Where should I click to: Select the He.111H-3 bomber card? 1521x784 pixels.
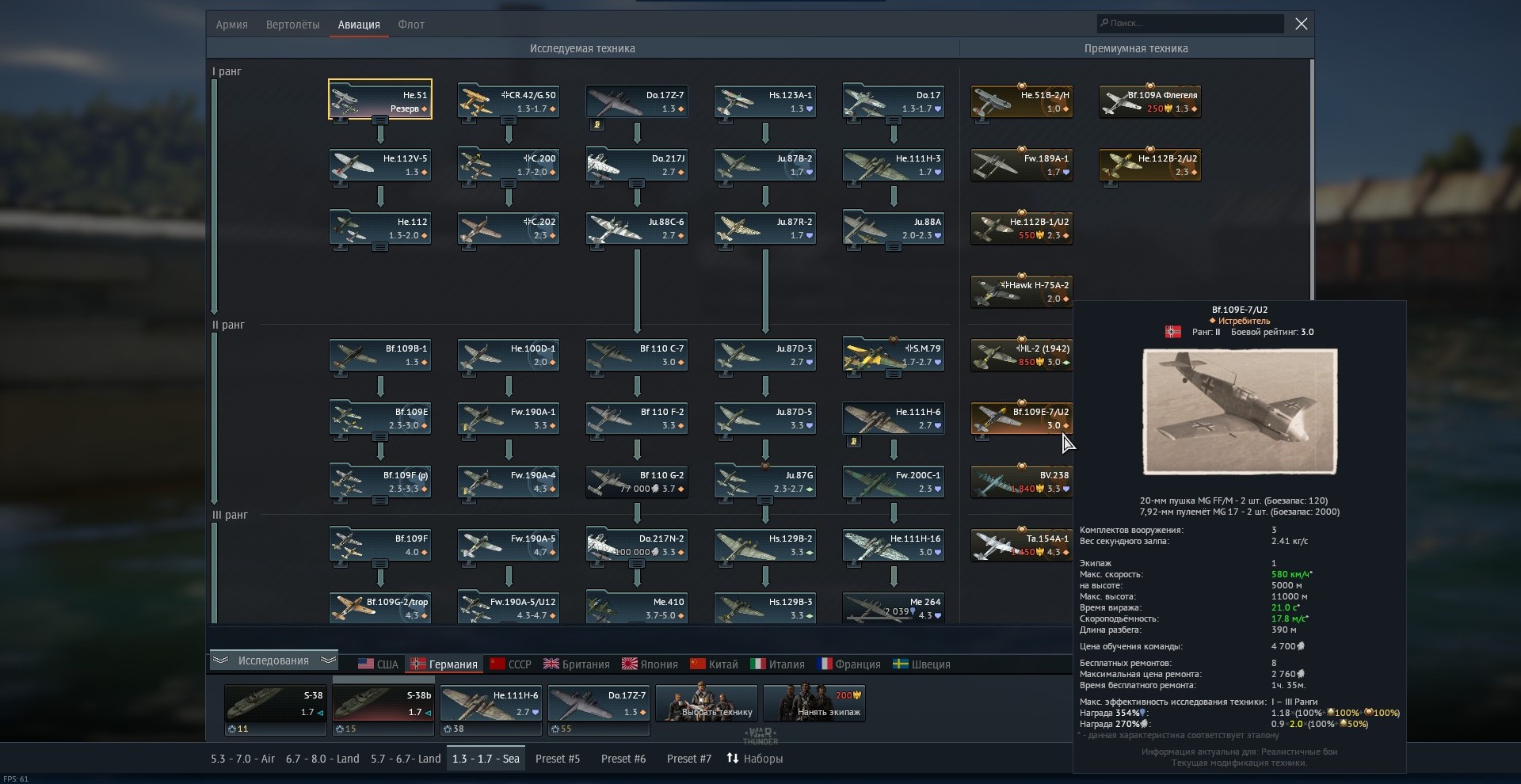(894, 164)
